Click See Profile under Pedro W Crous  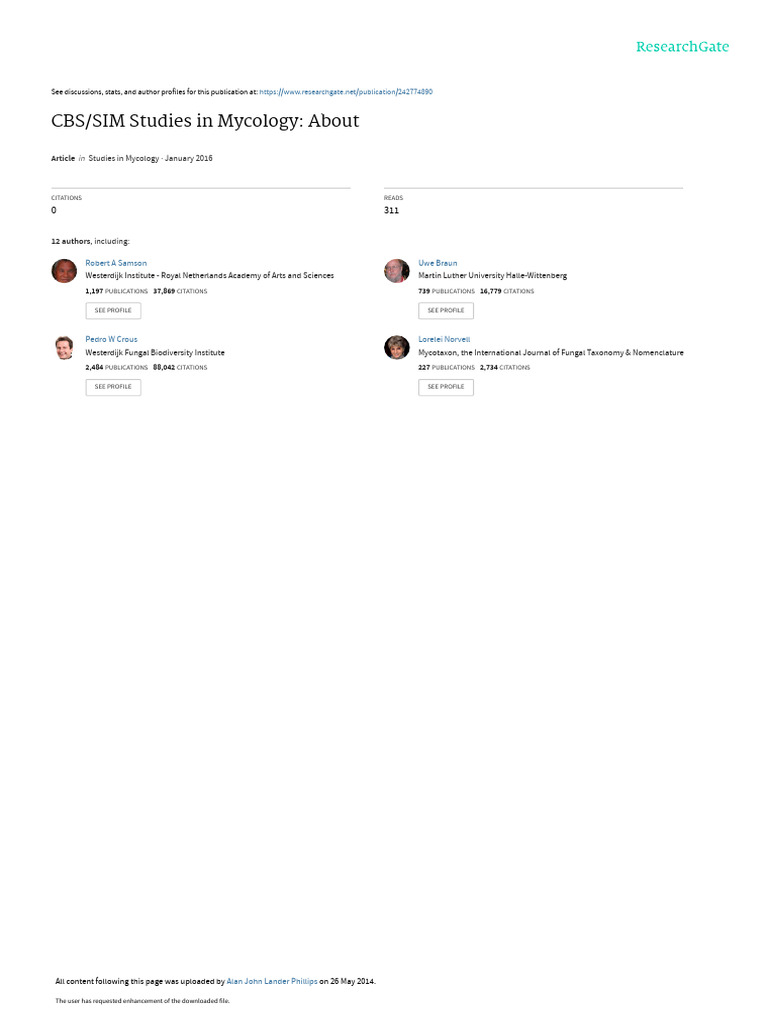(113, 387)
